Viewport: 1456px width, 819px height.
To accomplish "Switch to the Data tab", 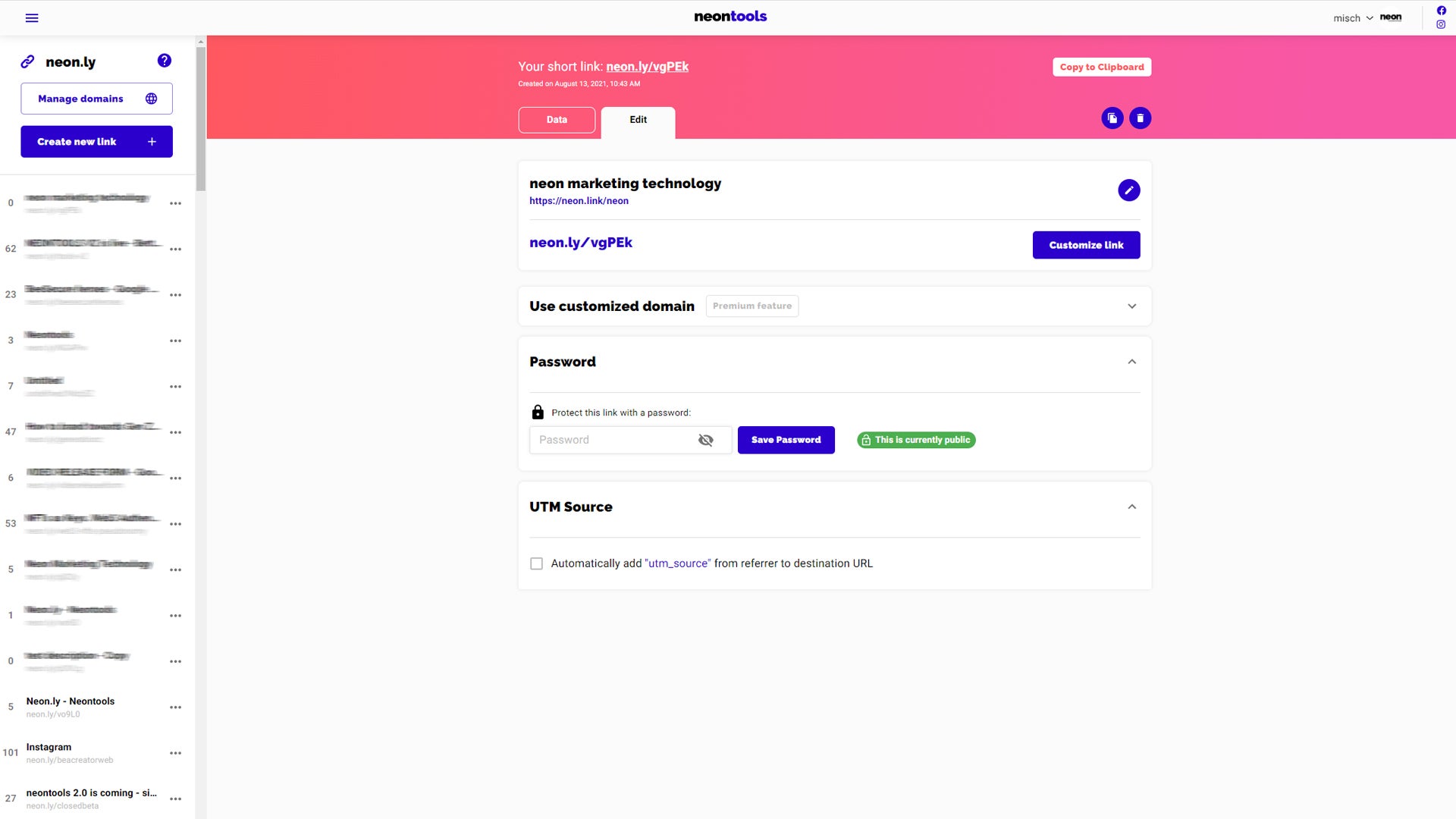I will (557, 119).
